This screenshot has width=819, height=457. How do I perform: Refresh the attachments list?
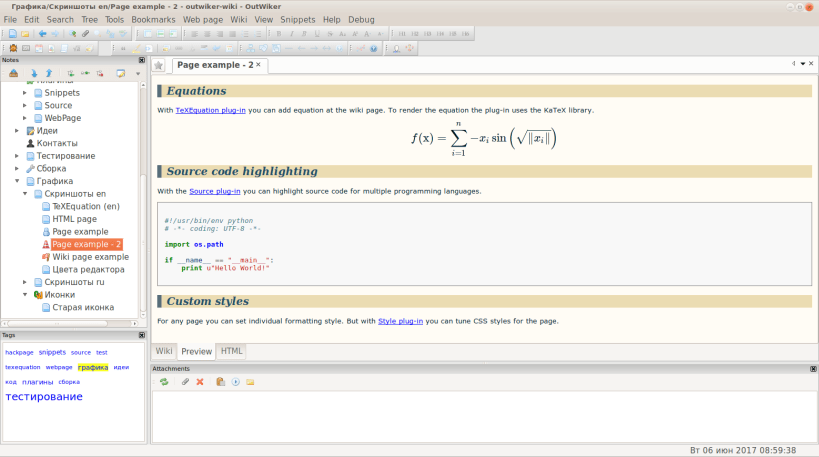point(164,382)
